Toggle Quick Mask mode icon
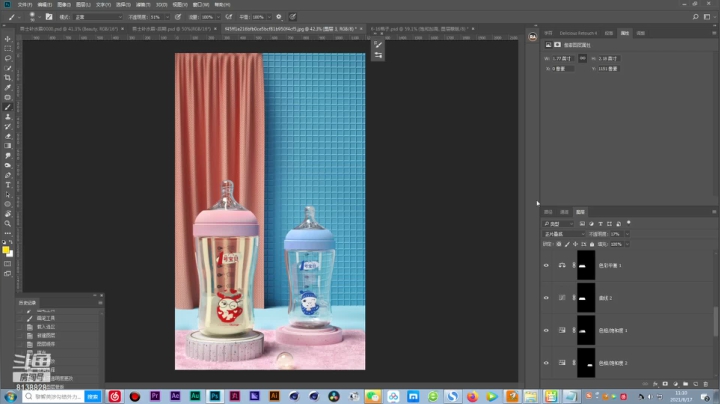This screenshot has height=404, width=720. 8,264
